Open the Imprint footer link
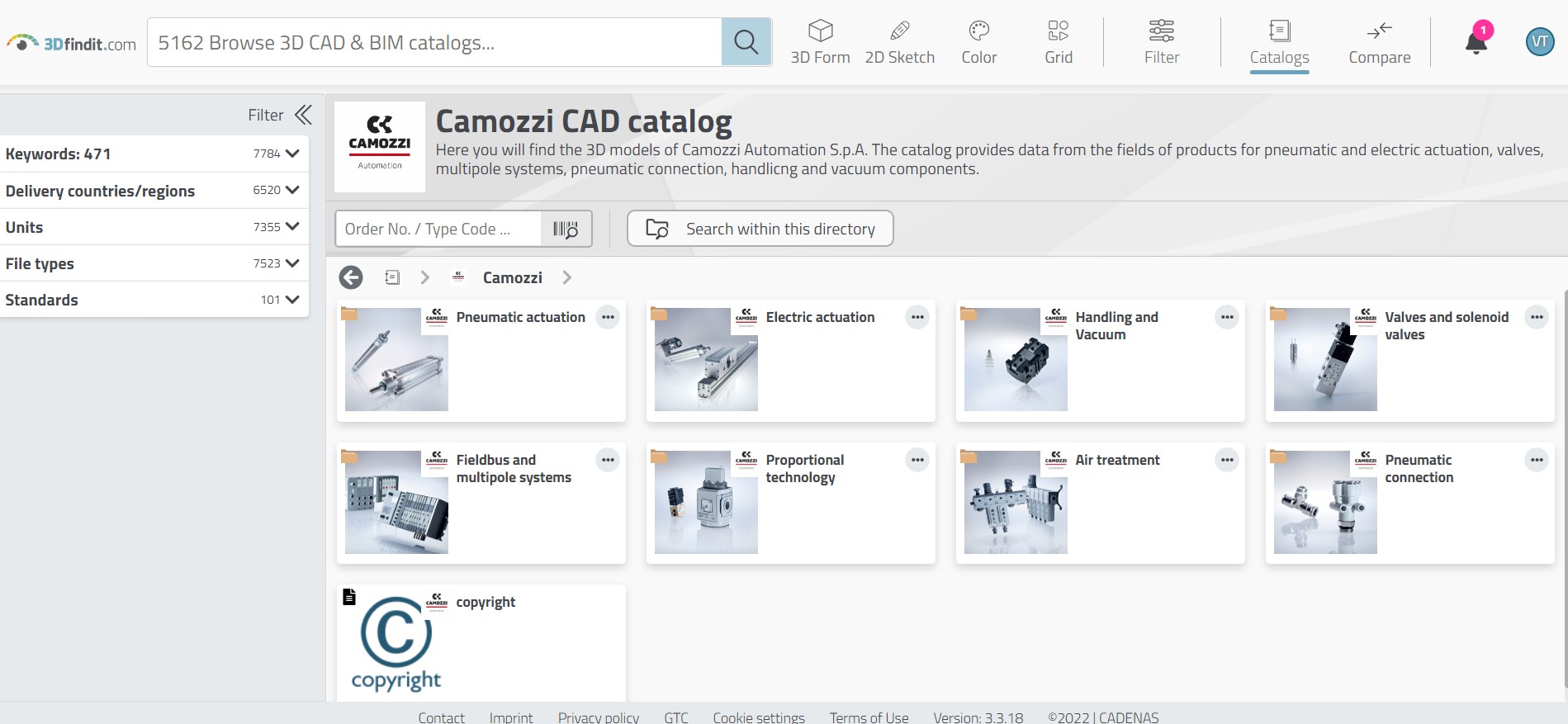Viewport: 1568px width, 724px height. 511,717
